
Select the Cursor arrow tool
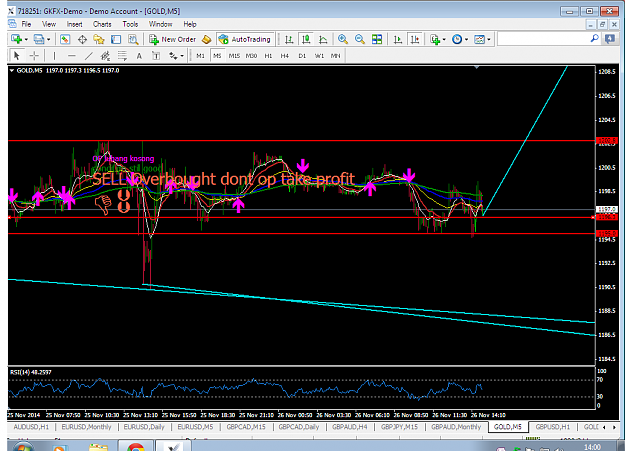point(16,56)
